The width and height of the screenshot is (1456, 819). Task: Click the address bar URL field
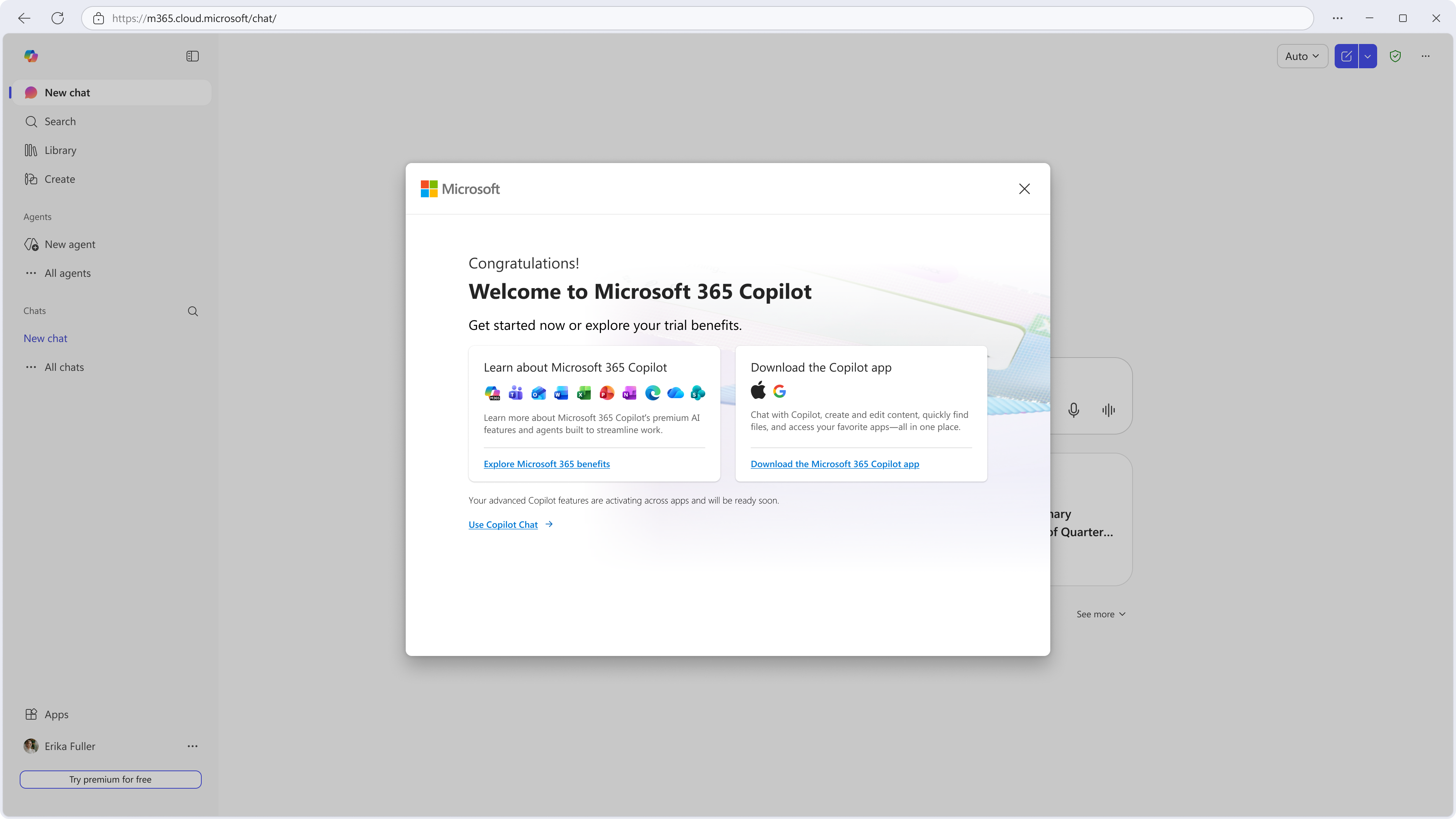click(698, 18)
